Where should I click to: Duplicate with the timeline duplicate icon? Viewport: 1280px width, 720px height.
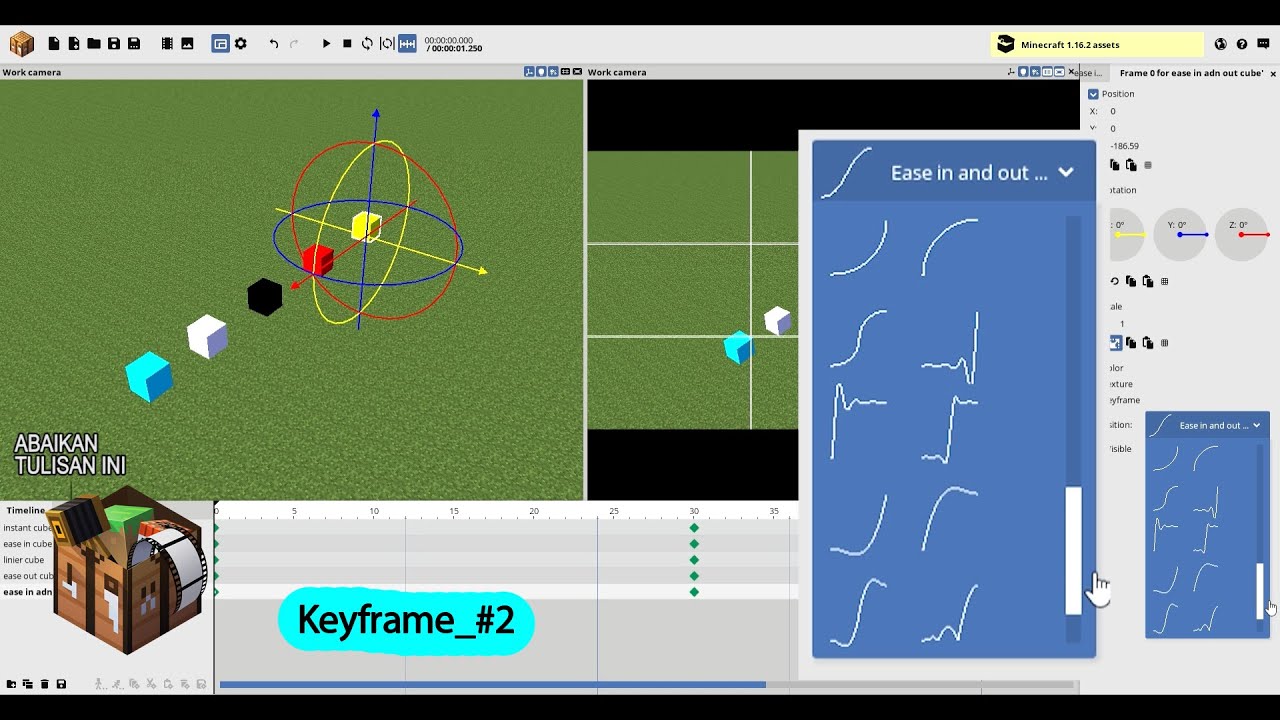coord(28,684)
